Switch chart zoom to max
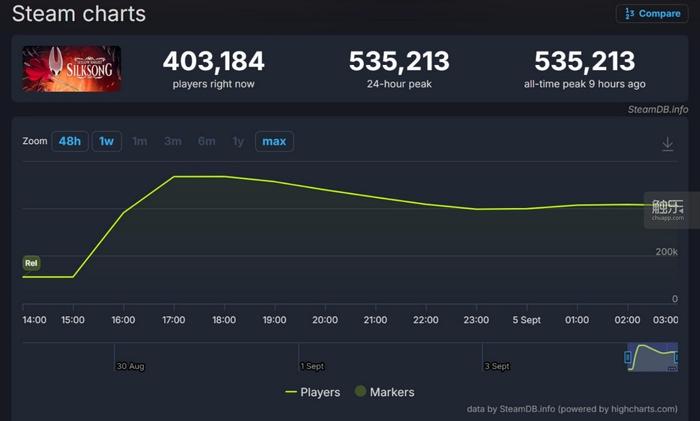Viewport: 700px width, 421px height. (274, 141)
